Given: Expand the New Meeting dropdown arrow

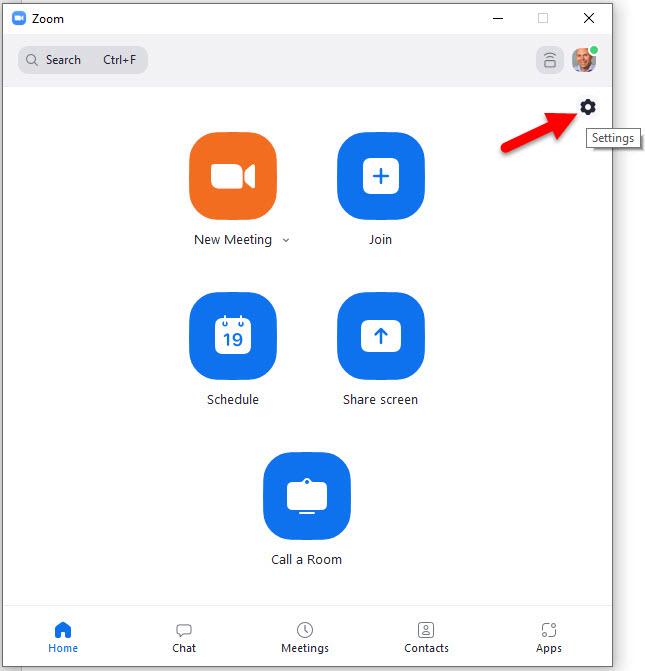Looking at the screenshot, I should coord(286,240).
